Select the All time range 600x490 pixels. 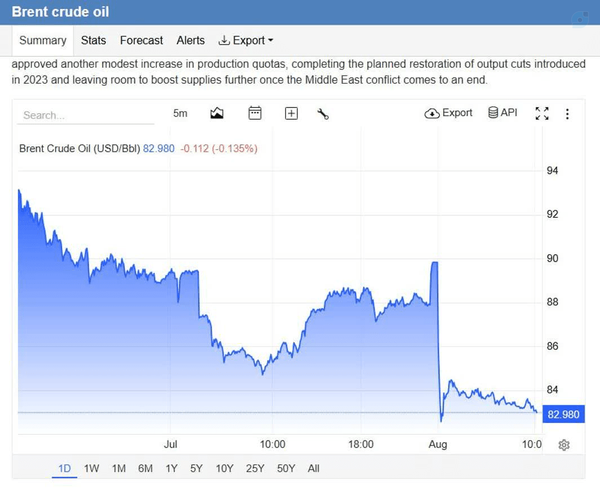[313, 468]
